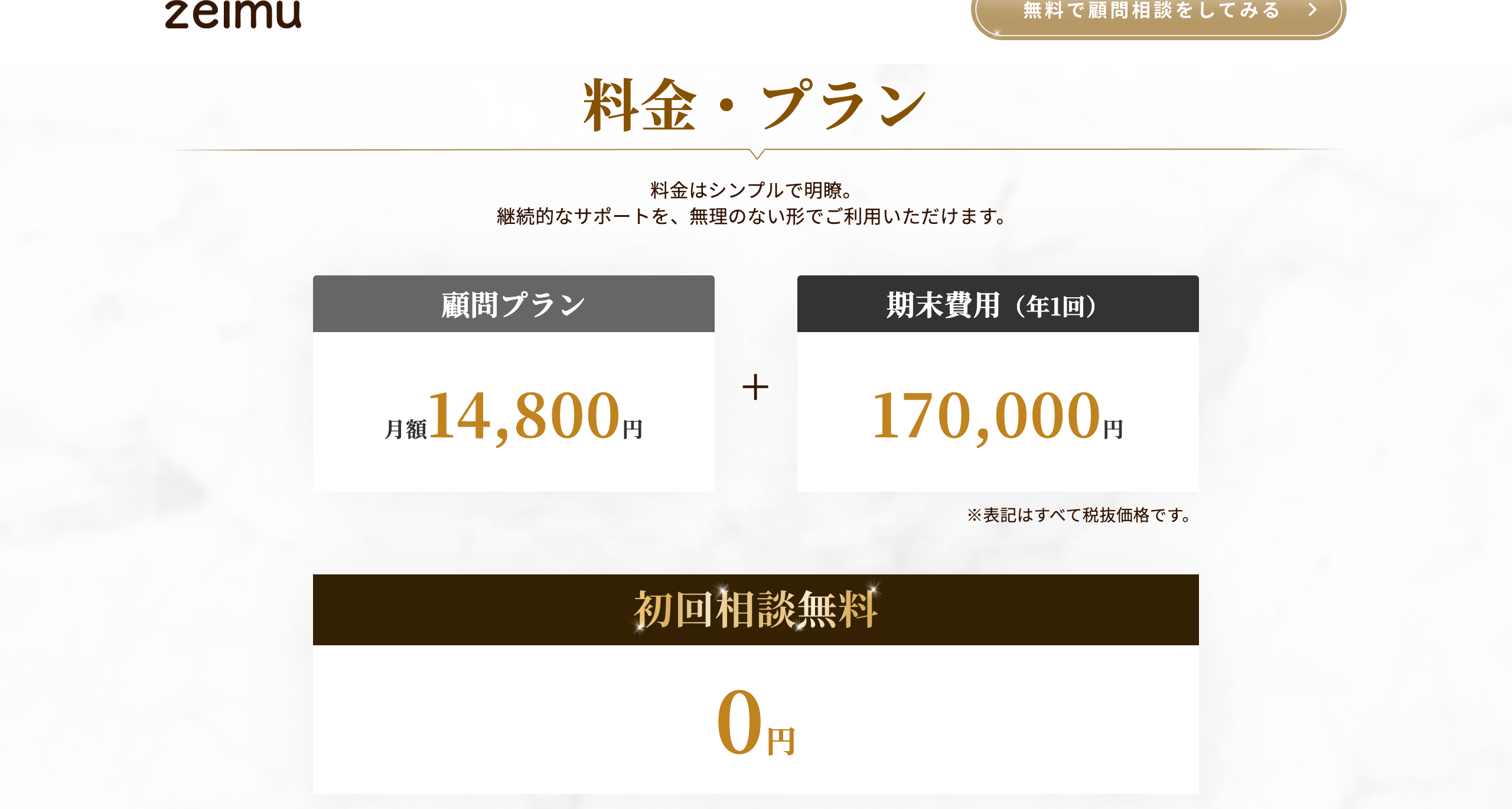Click the 料金はシンプルで明瞭 text line
1512x809 pixels.
click(751, 190)
